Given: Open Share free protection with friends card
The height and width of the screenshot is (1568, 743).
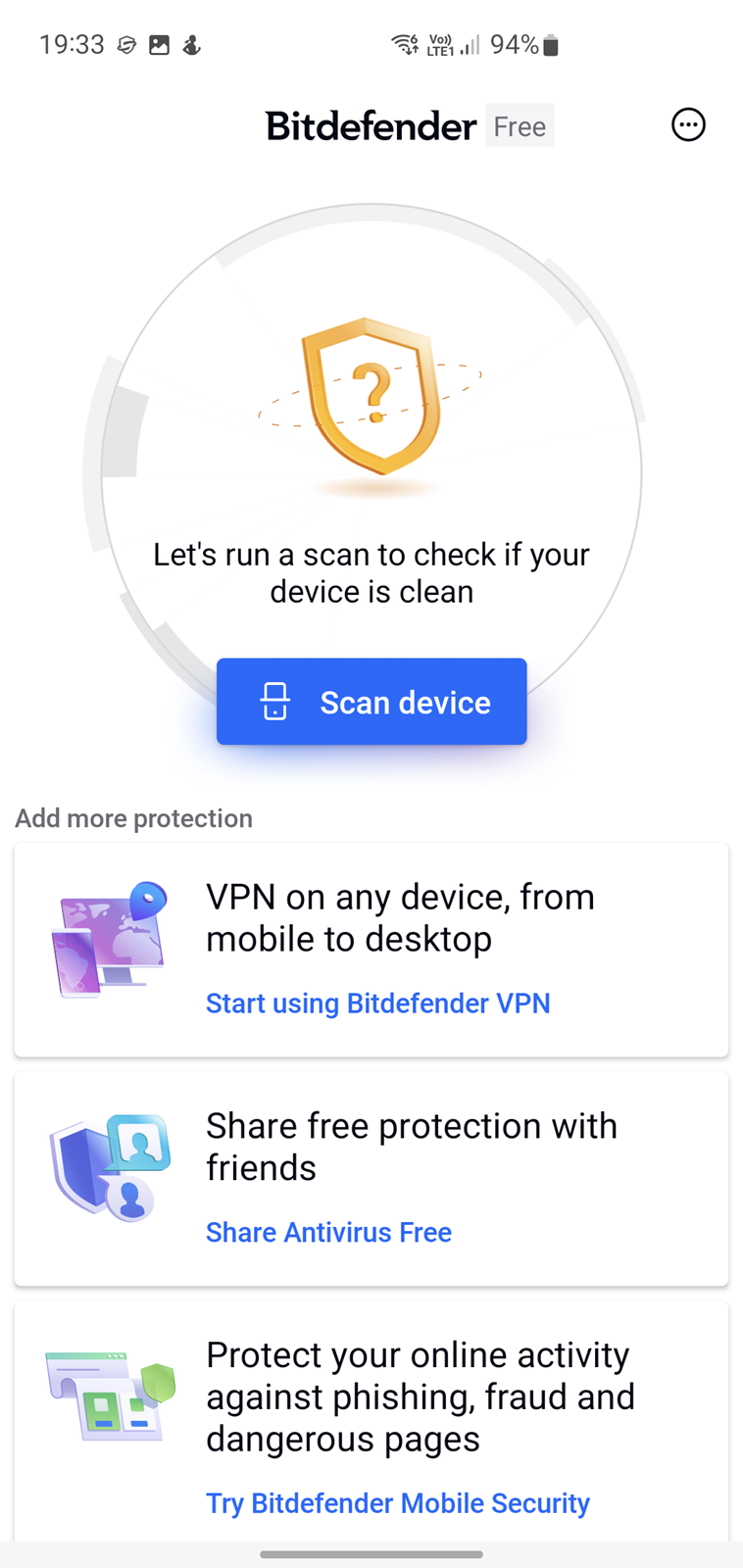Looking at the screenshot, I should tap(371, 1179).
